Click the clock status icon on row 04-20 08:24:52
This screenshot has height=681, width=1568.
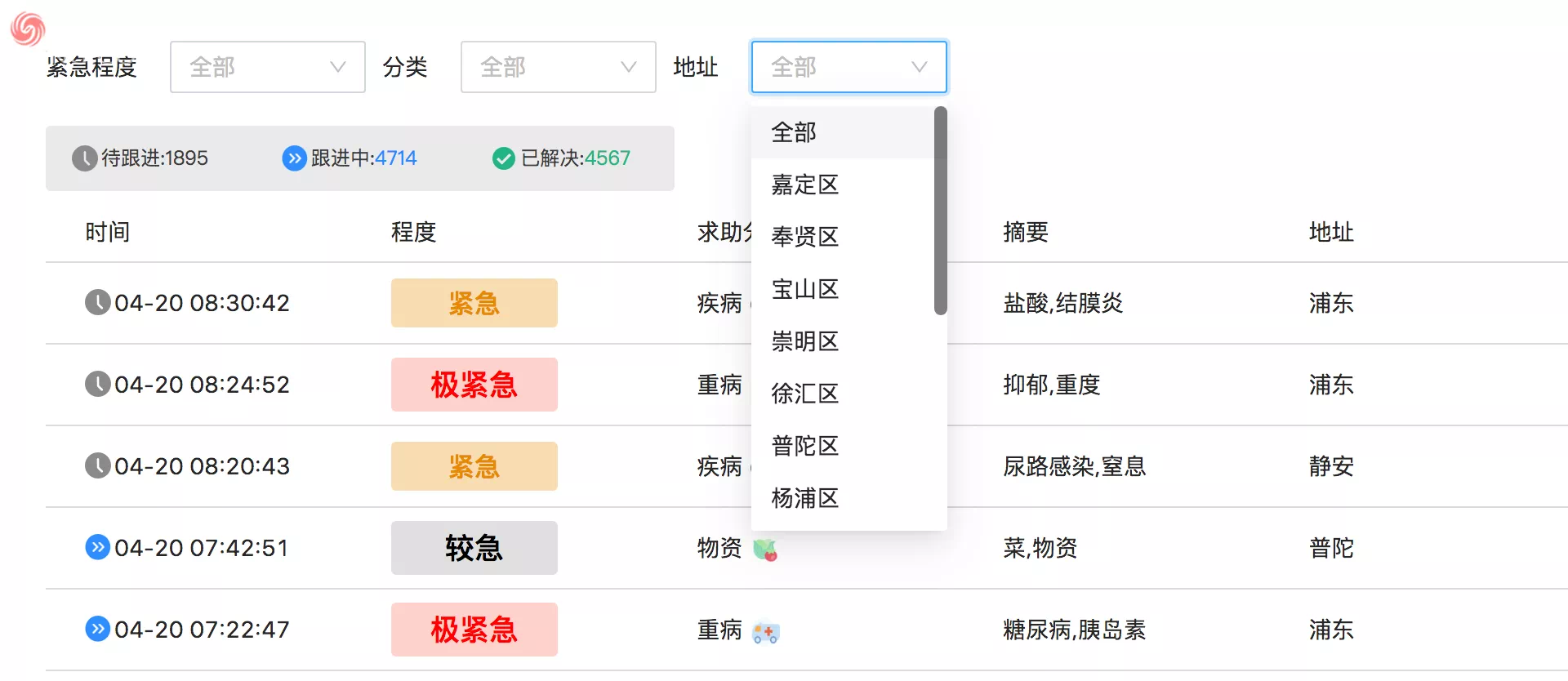click(x=98, y=384)
